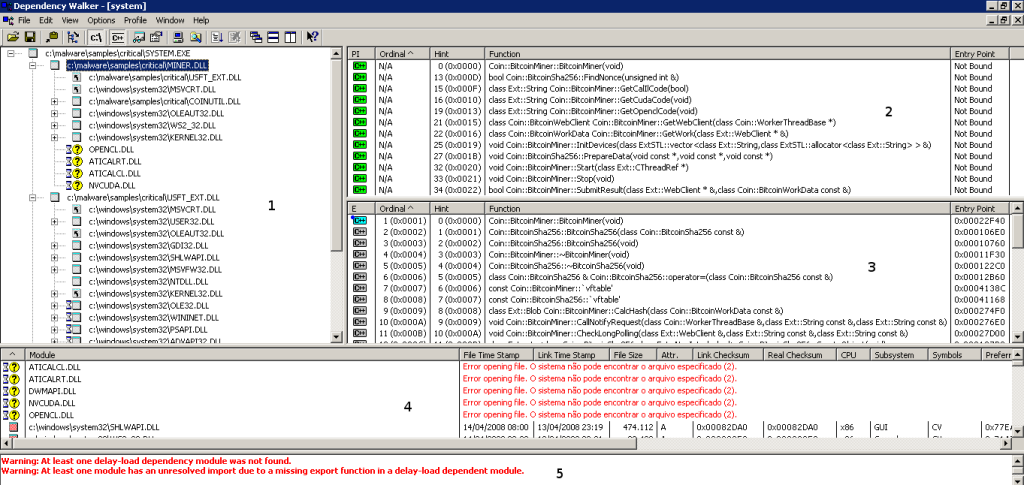The height and width of the screenshot is (485, 1024).
Task: Open module Properties toolbar icon
Action: tap(155, 37)
